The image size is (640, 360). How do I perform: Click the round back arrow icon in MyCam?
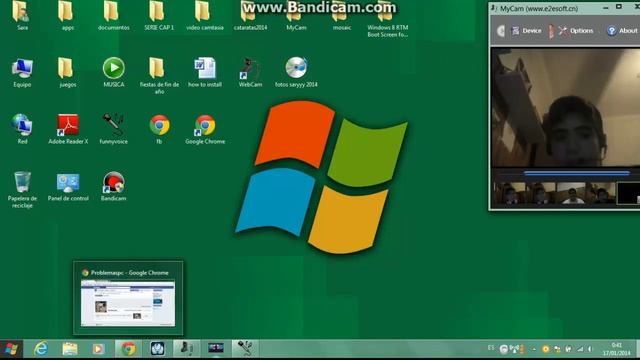pos(500,31)
